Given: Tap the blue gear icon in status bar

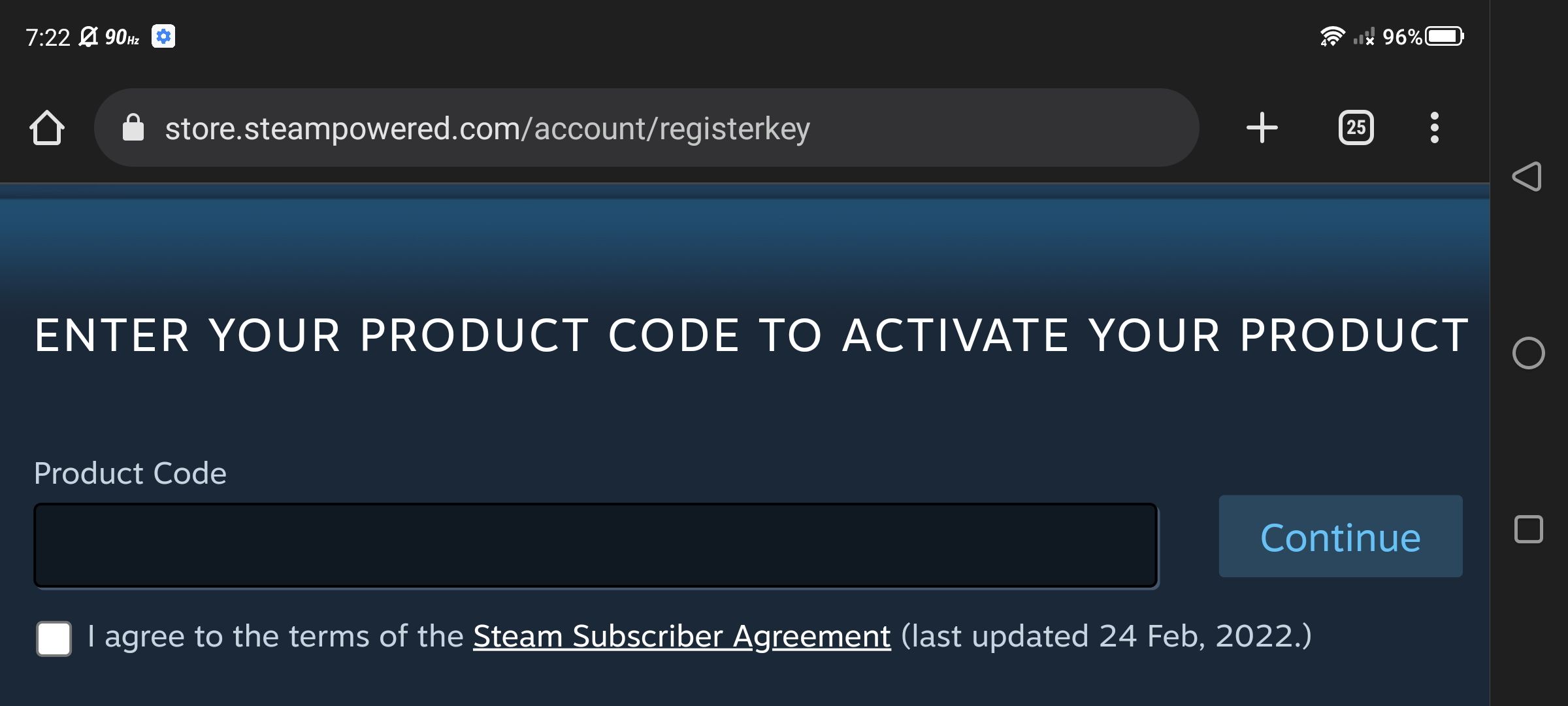Looking at the screenshot, I should pyautogui.click(x=163, y=36).
